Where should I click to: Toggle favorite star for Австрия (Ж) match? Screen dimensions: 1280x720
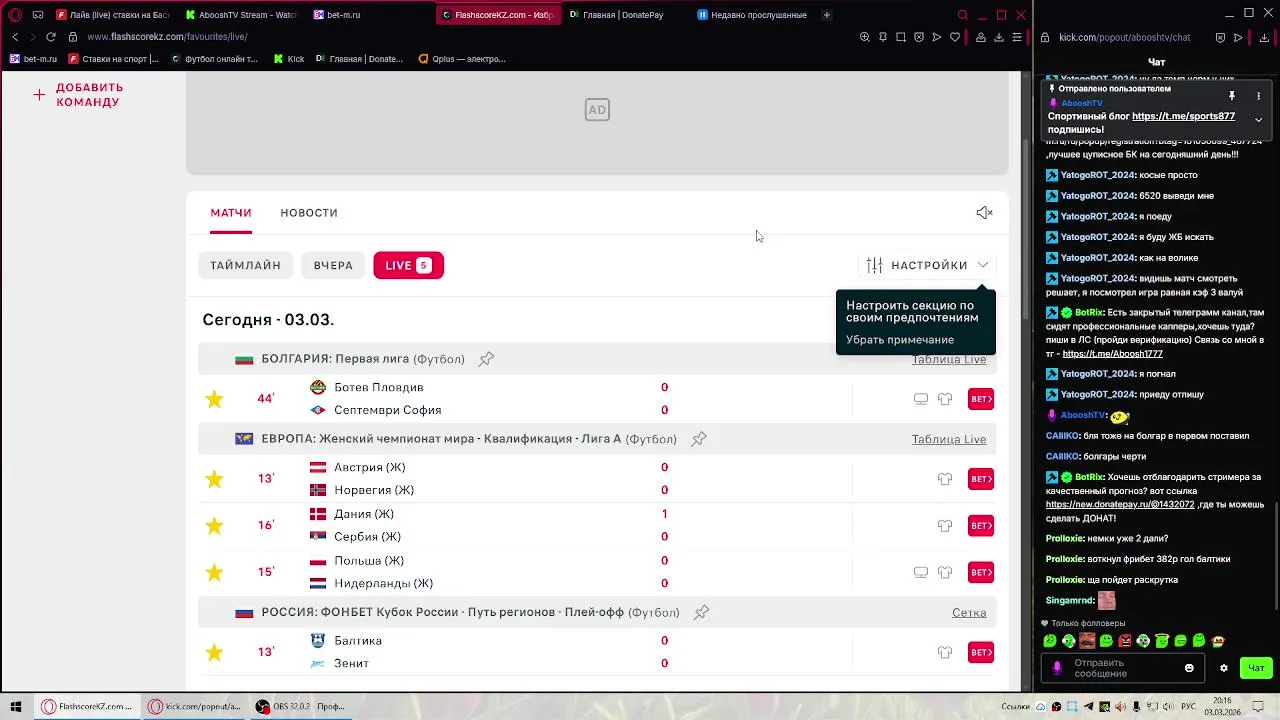point(214,479)
